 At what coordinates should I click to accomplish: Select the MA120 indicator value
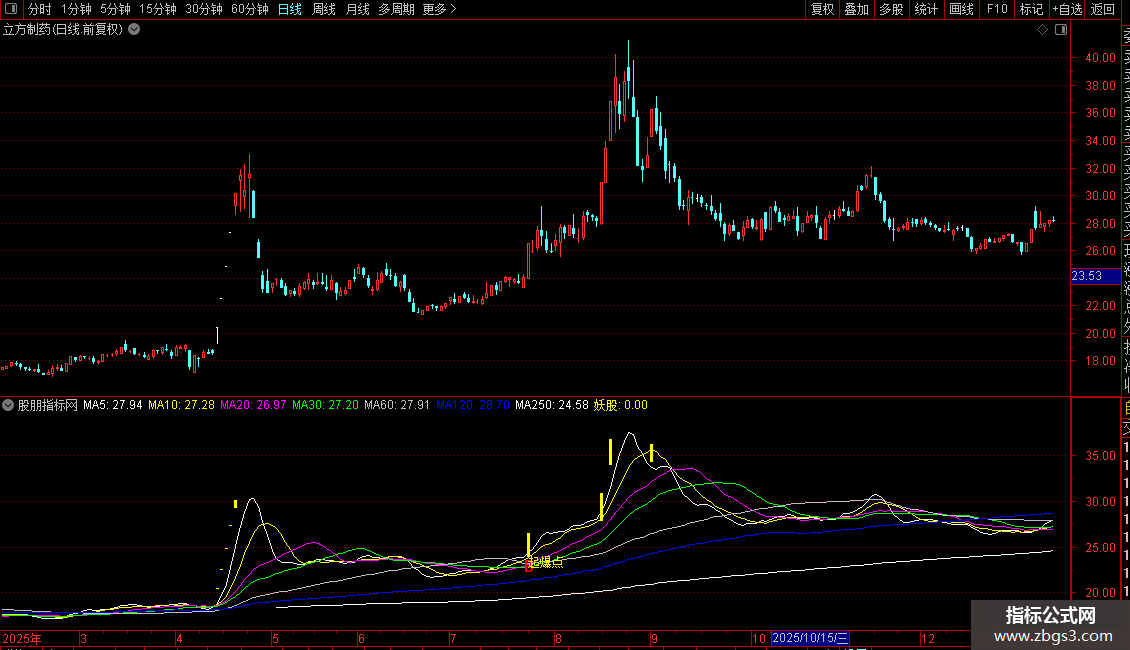pos(473,405)
